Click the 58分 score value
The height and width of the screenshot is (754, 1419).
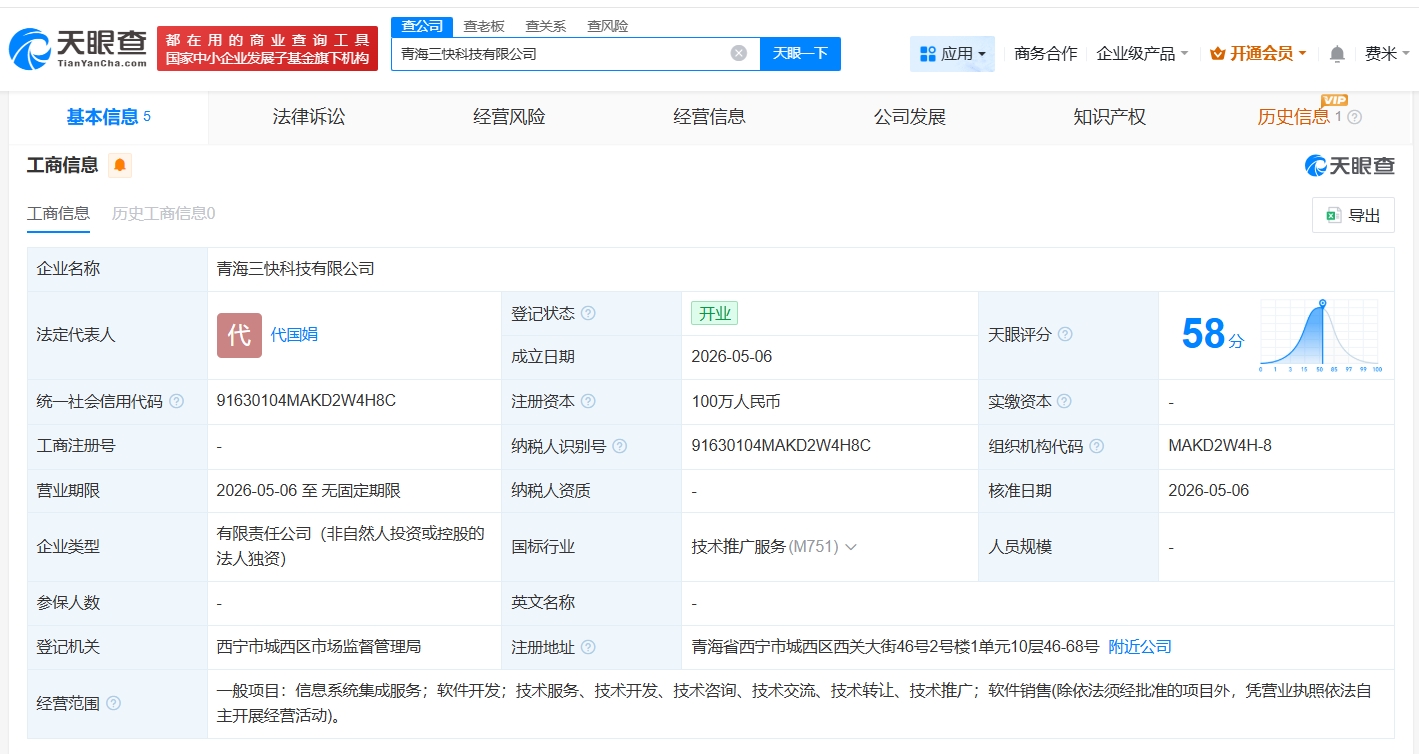click(x=1212, y=335)
